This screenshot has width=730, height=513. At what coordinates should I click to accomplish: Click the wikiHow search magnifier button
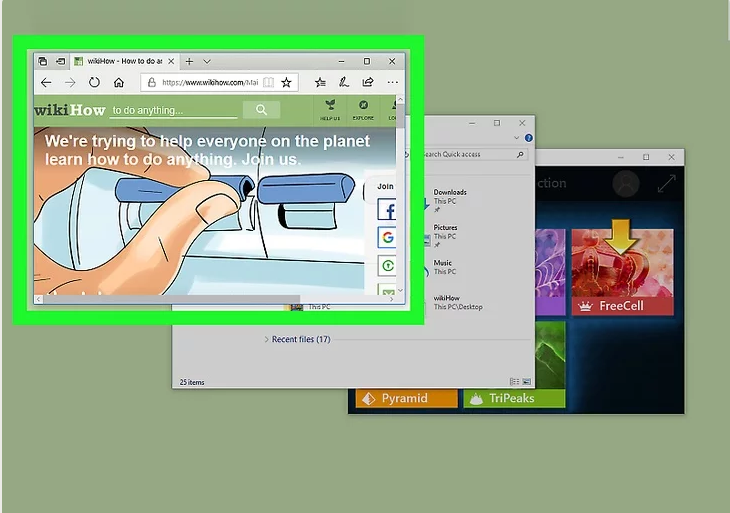click(261, 110)
